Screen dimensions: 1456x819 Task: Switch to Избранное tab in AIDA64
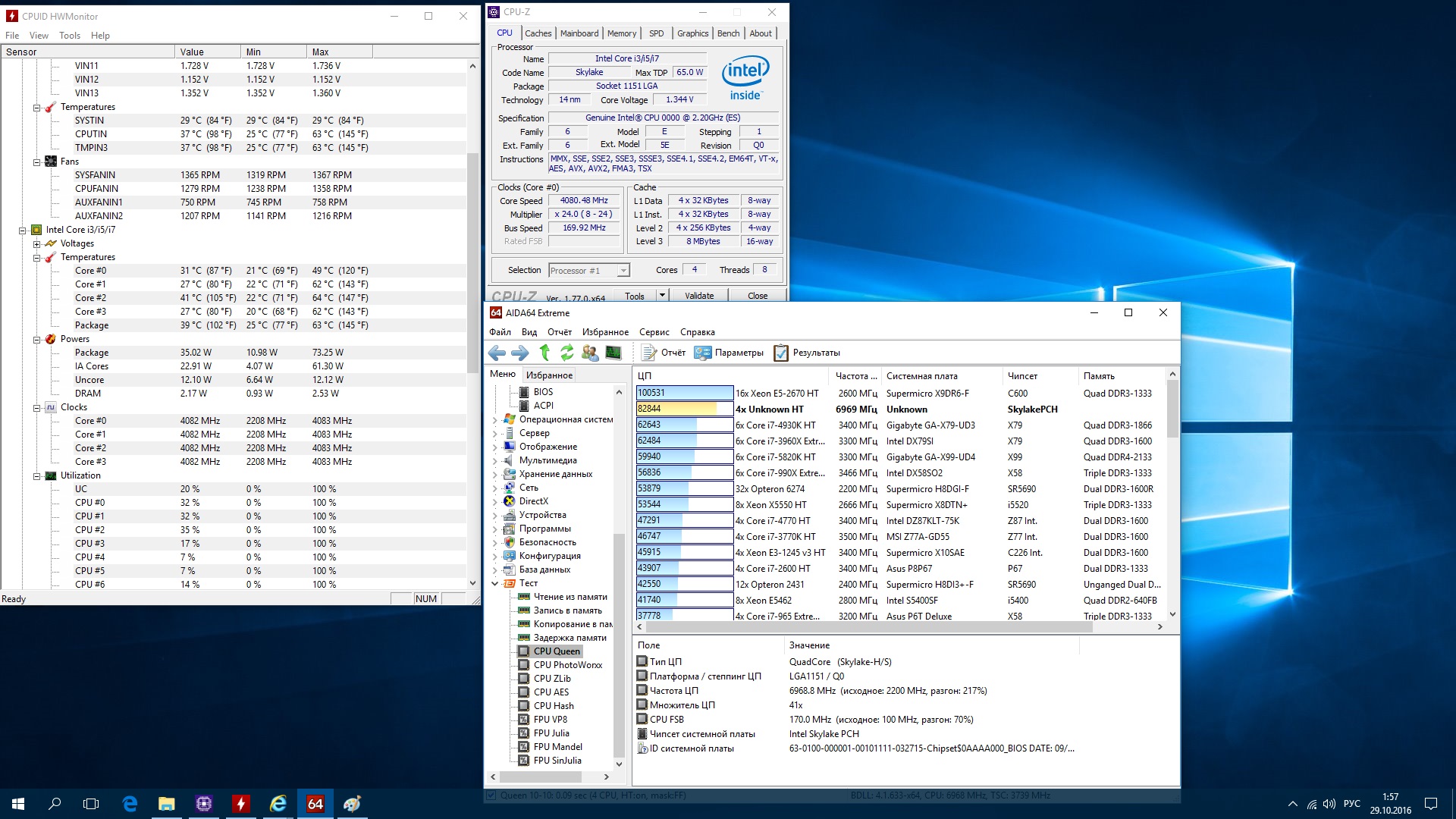coord(549,375)
